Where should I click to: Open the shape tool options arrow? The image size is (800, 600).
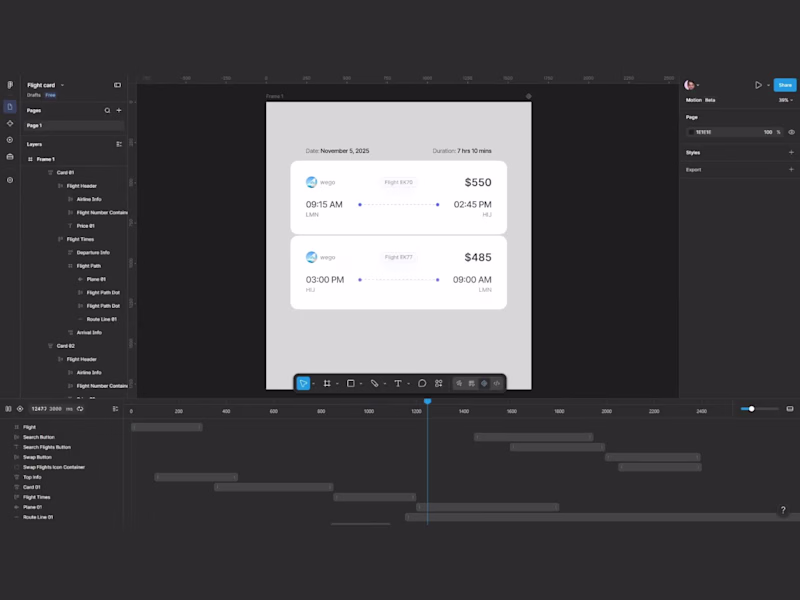click(361, 384)
